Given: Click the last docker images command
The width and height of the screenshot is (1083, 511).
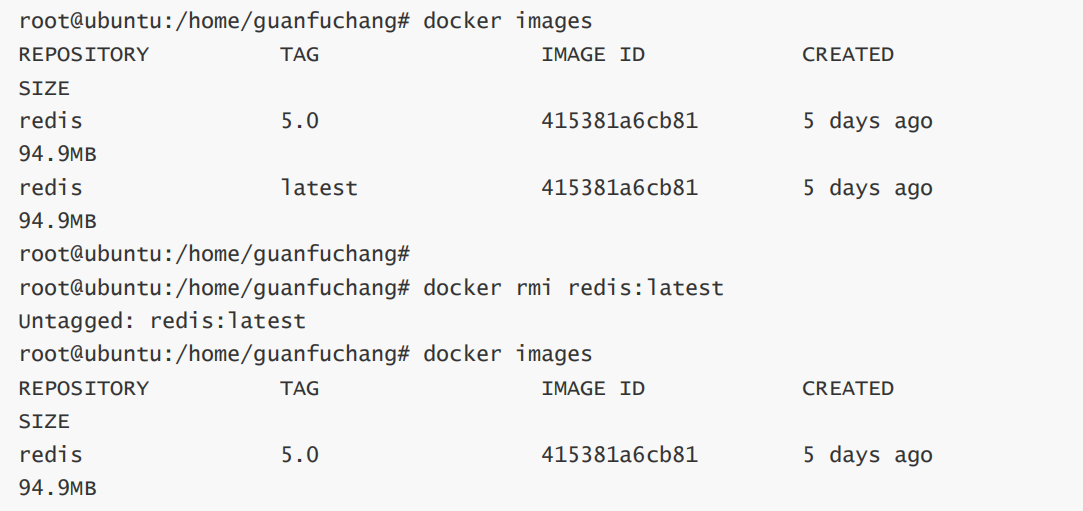Looking at the screenshot, I should click(507, 355).
